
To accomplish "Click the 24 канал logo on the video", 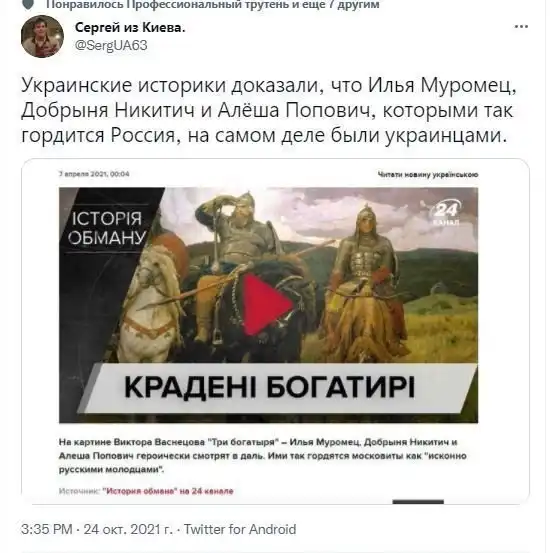I will [x=445, y=213].
